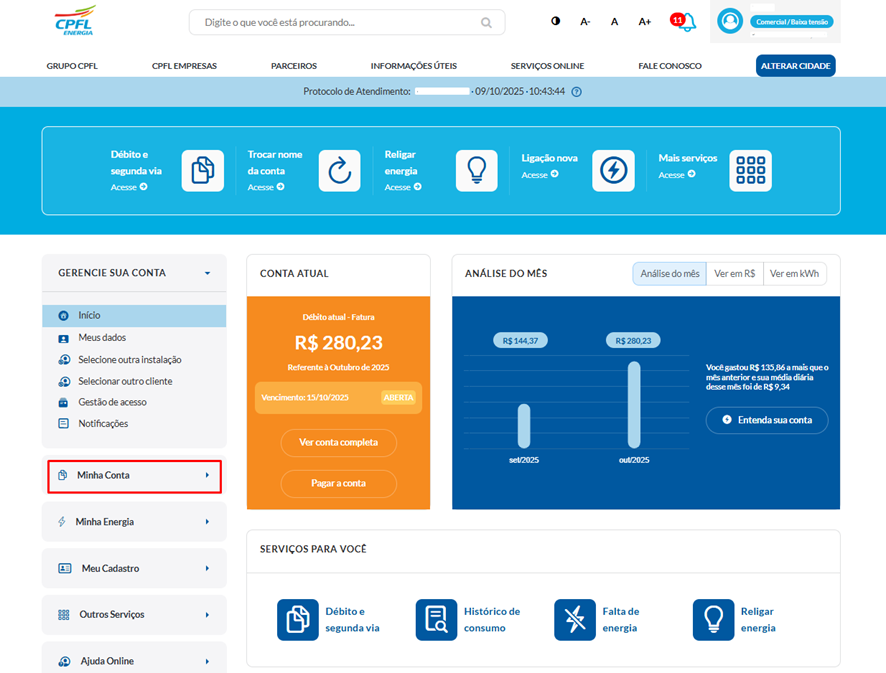Click the out/2025 bar in the chart

633,404
